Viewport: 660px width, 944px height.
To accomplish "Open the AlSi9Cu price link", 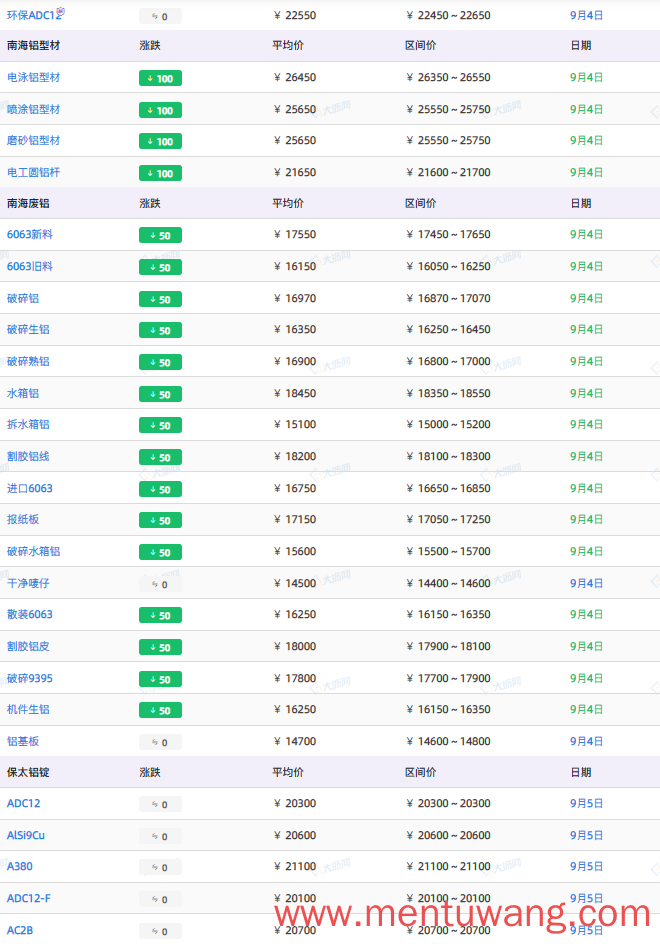I will point(26,836).
